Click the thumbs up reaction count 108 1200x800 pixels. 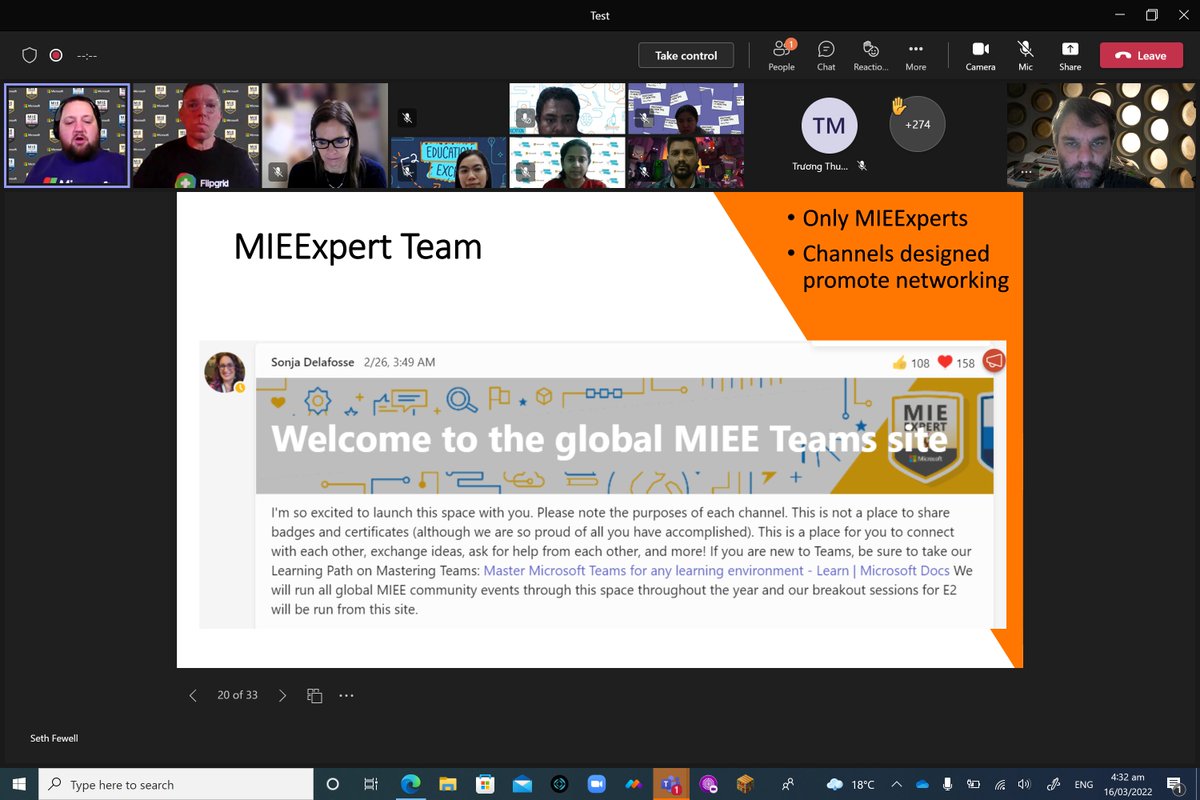(x=911, y=363)
